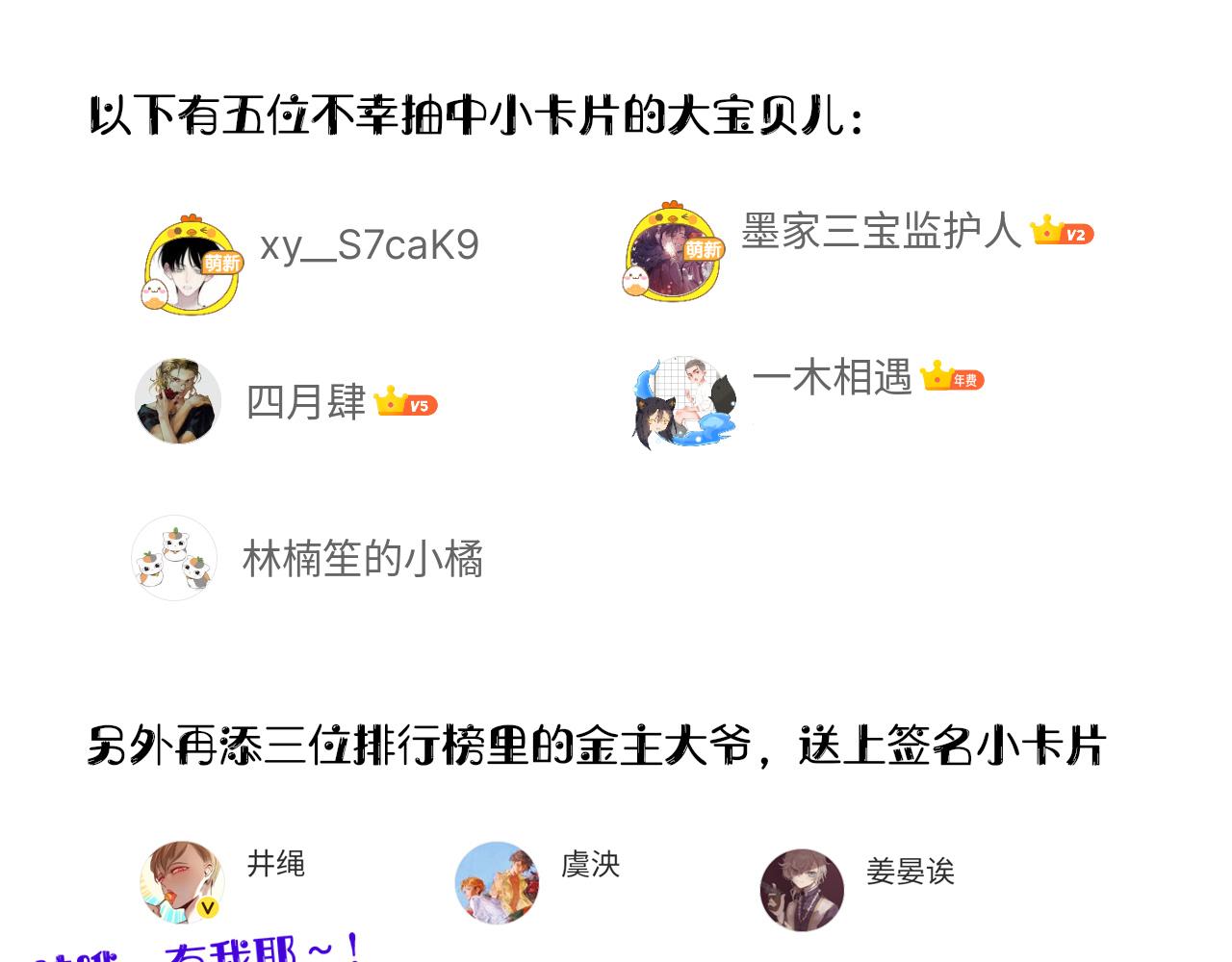The width and height of the screenshot is (1232, 962).
Task: Click the V5 crown badge
Action: [405, 401]
